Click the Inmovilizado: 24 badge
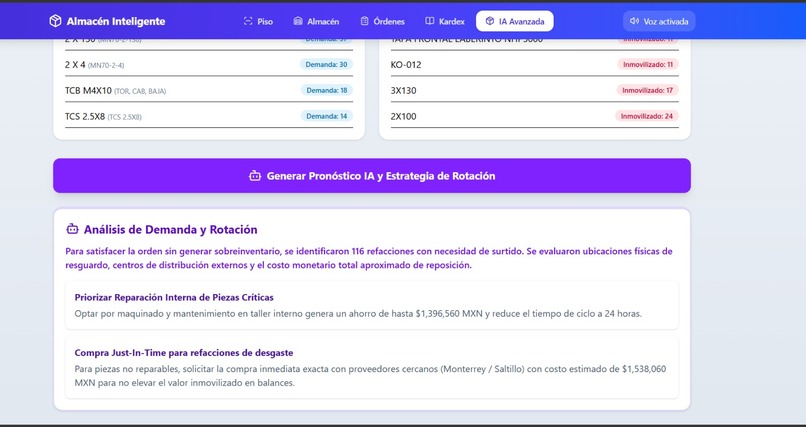 pos(647,116)
